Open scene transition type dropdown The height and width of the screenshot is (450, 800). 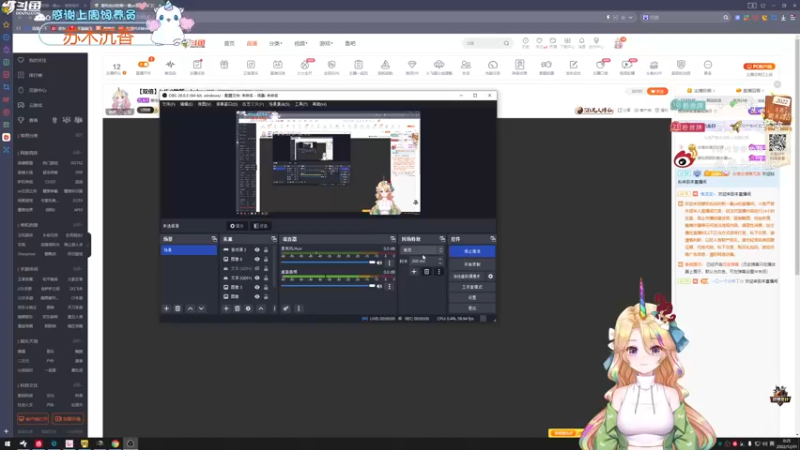422,250
